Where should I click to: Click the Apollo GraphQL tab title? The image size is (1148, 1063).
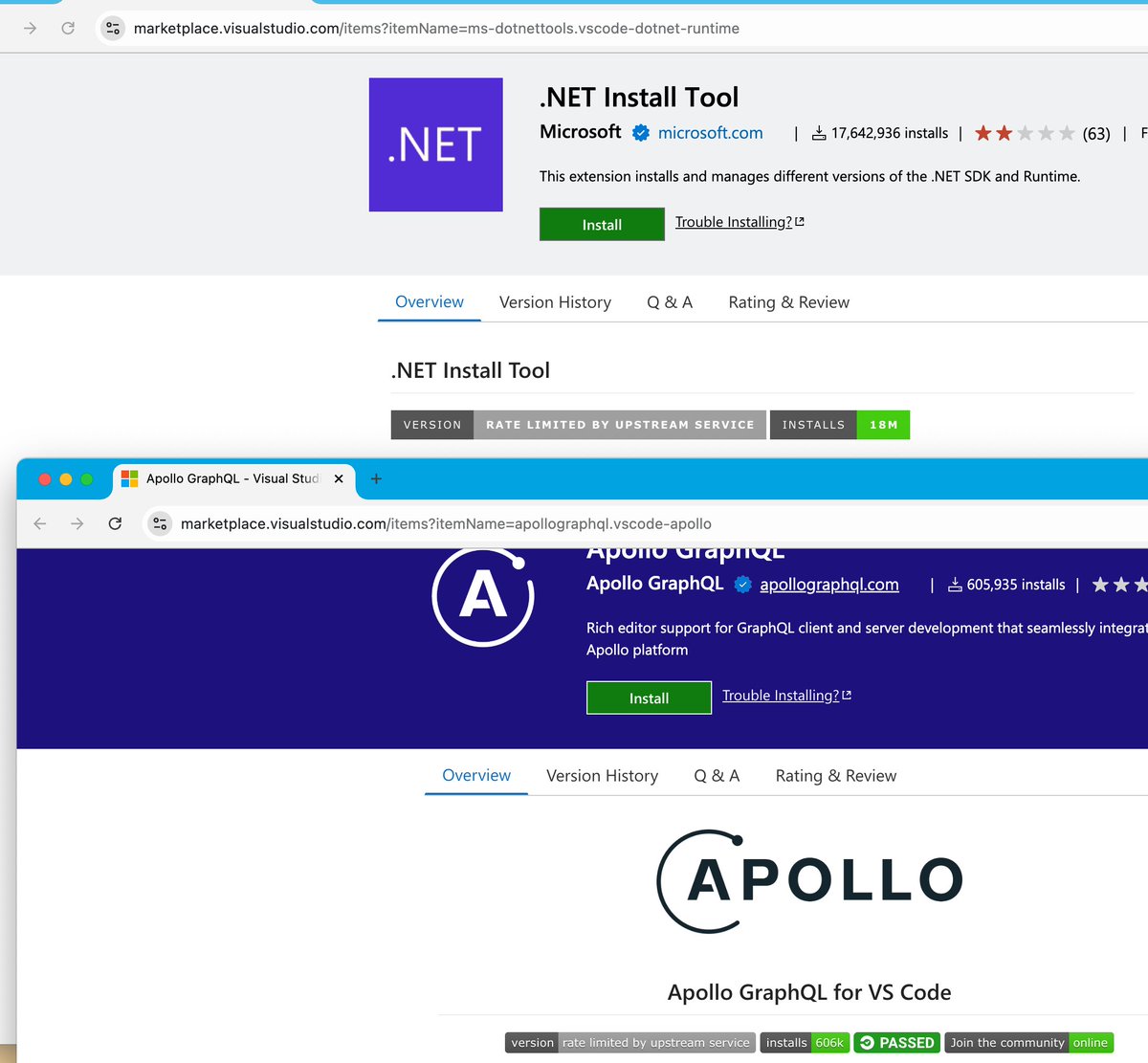232,478
